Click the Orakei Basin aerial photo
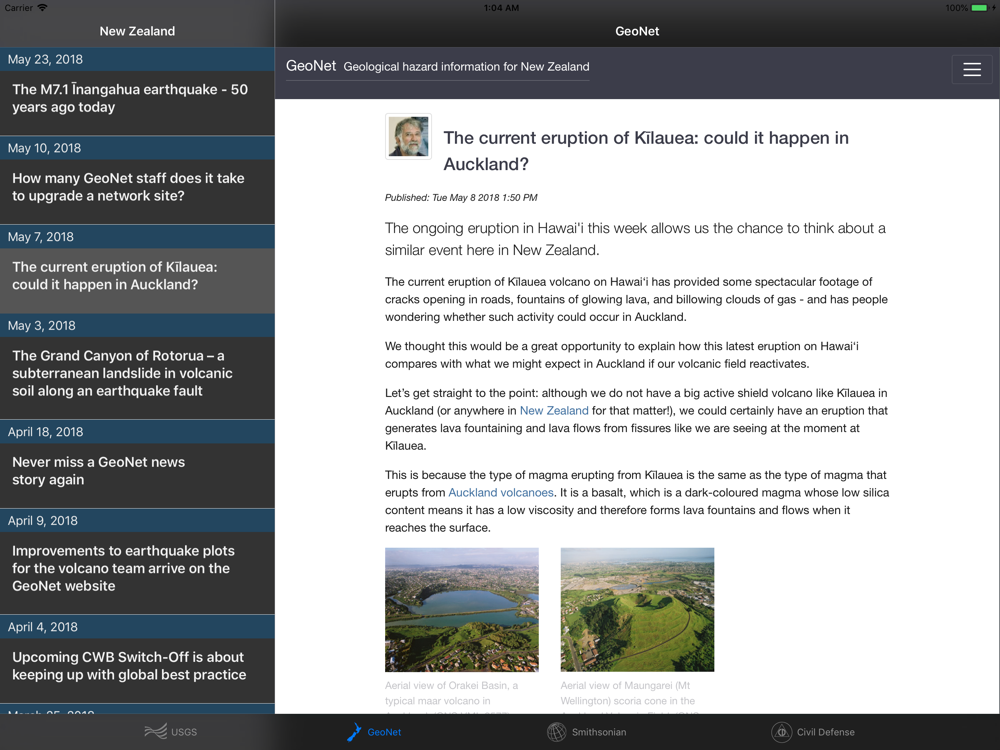1000x750 pixels. pyautogui.click(x=462, y=610)
